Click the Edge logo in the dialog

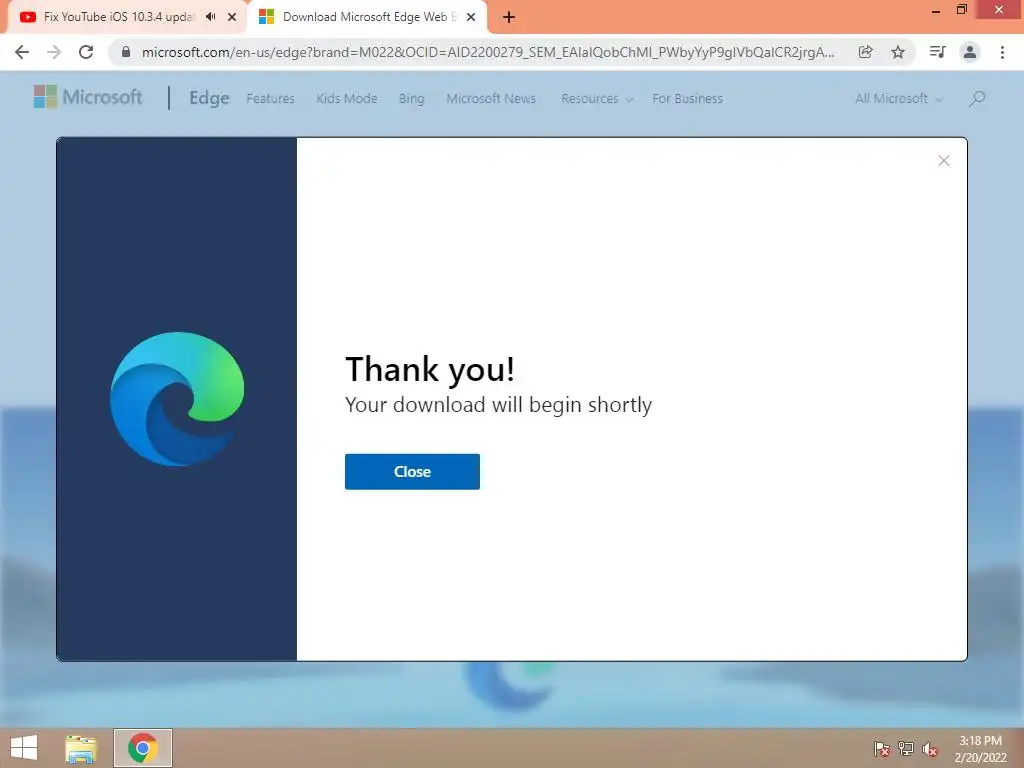(177, 399)
